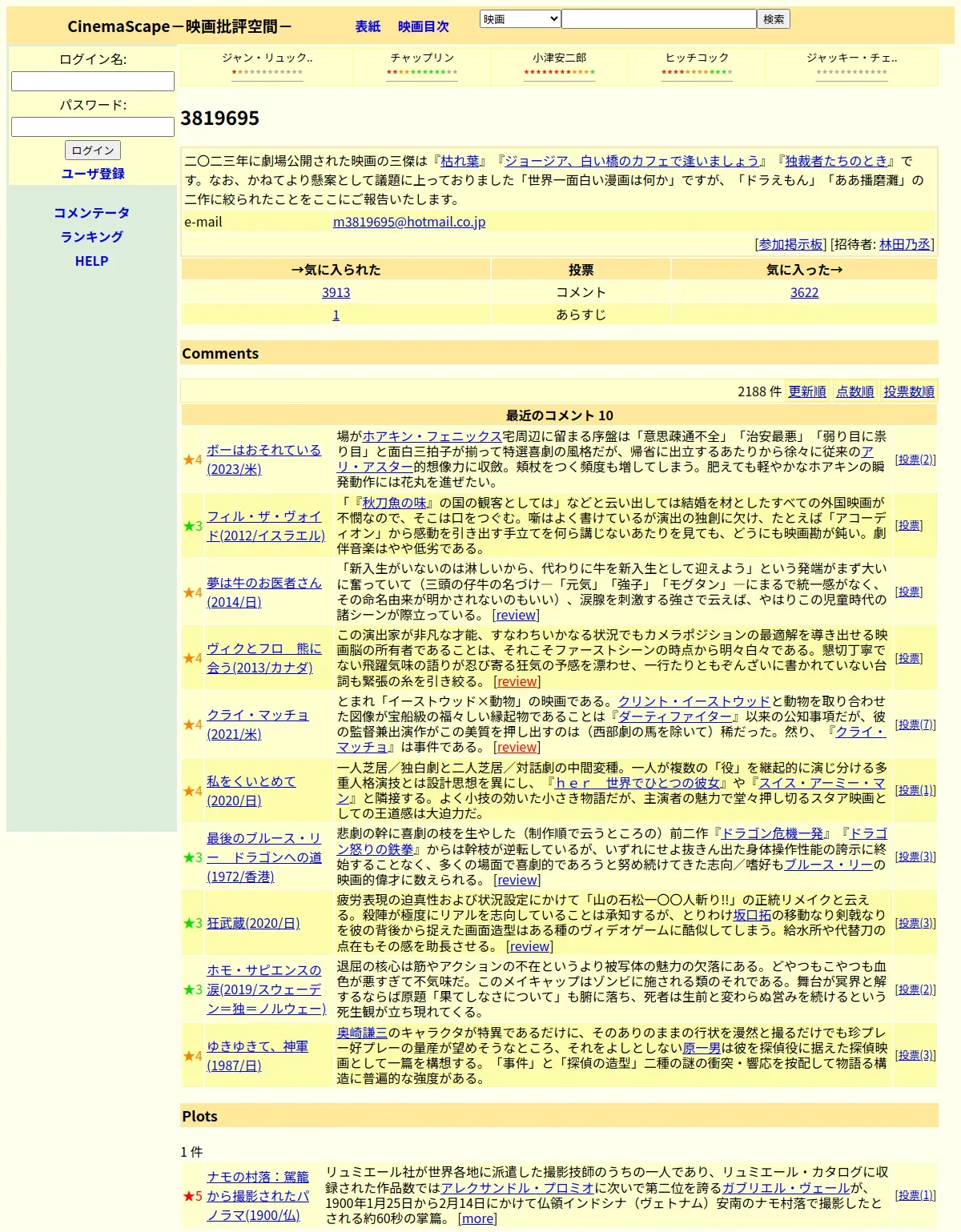
Task: Open 独裁者たちのとき movie link
Action: [x=836, y=161]
